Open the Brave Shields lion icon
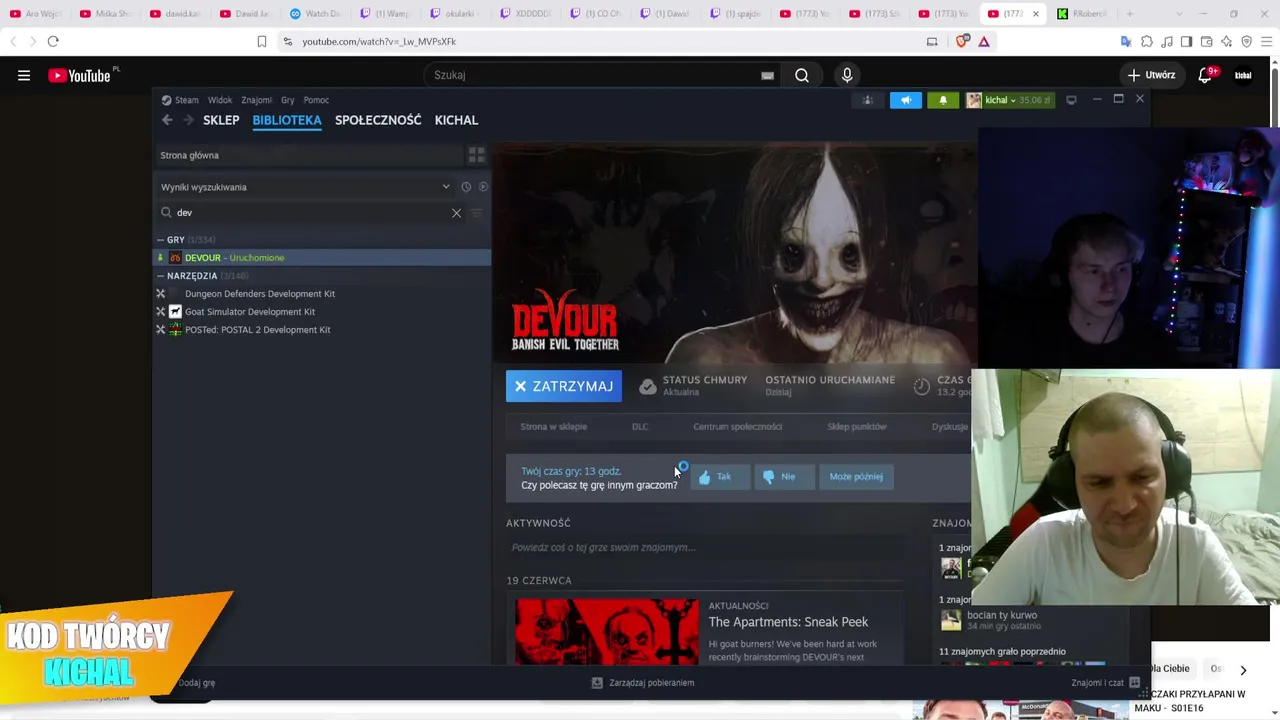The height and width of the screenshot is (720, 1280). click(963, 41)
